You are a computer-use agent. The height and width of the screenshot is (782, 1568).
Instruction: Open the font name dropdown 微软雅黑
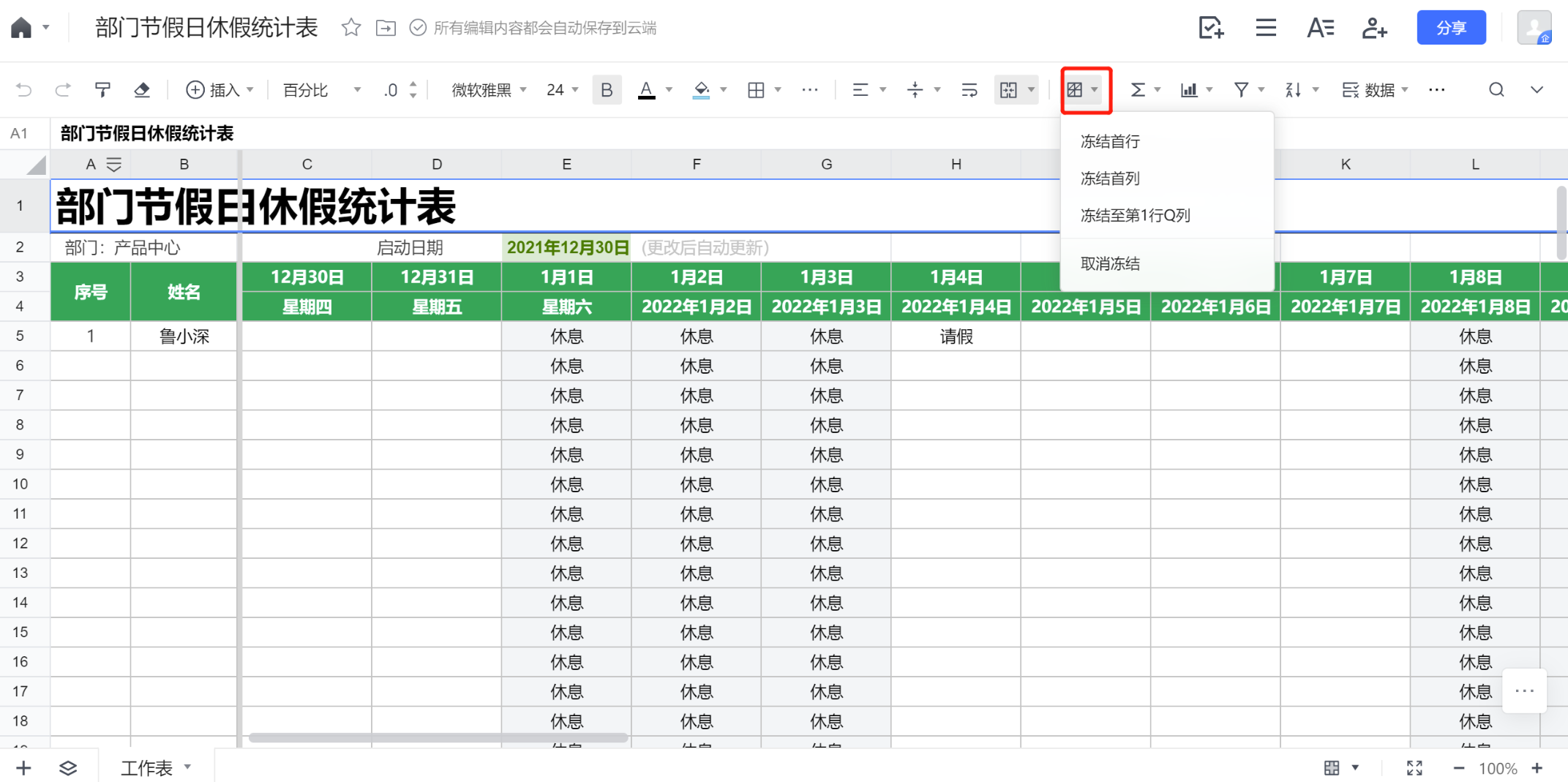[x=489, y=90]
